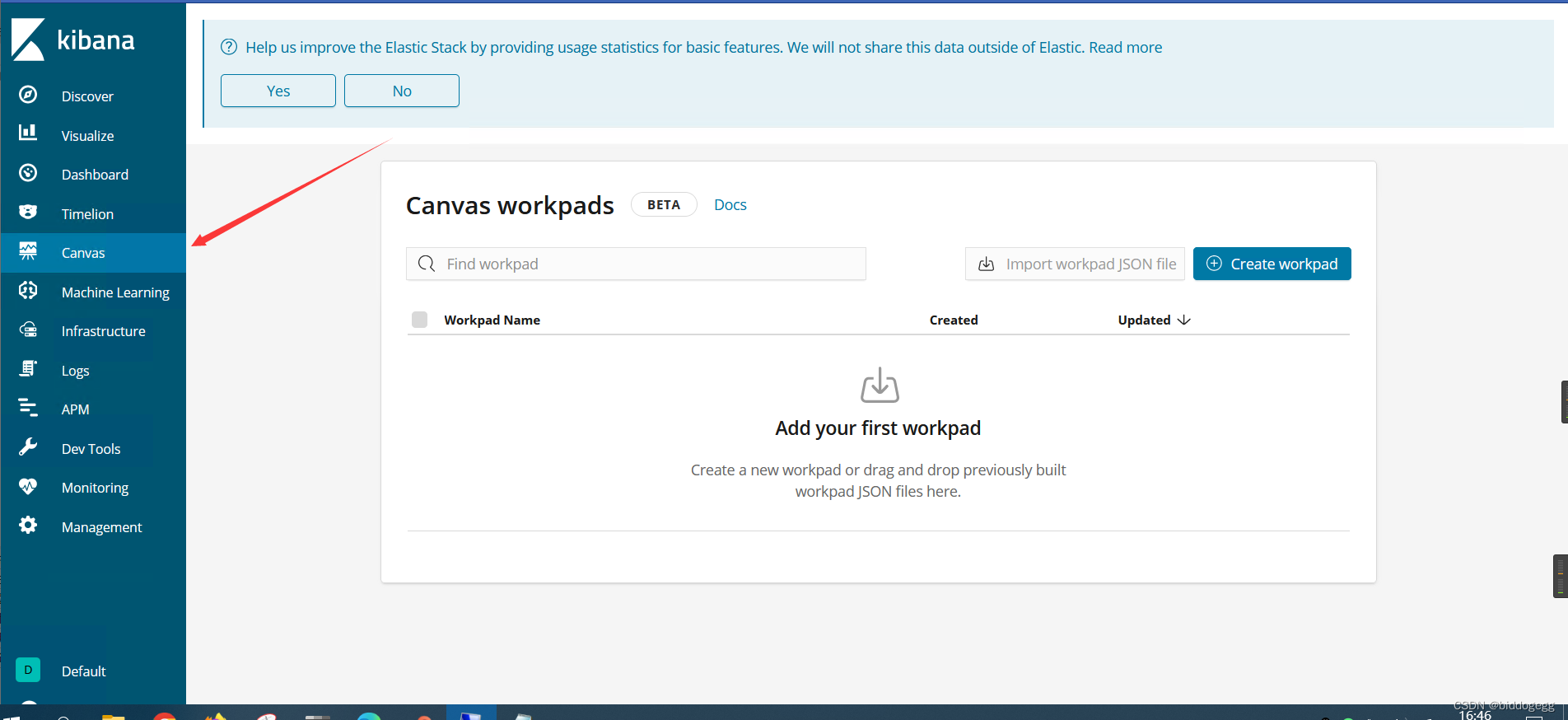Sort by Updated column header
1568x720 pixels.
click(1144, 320)
